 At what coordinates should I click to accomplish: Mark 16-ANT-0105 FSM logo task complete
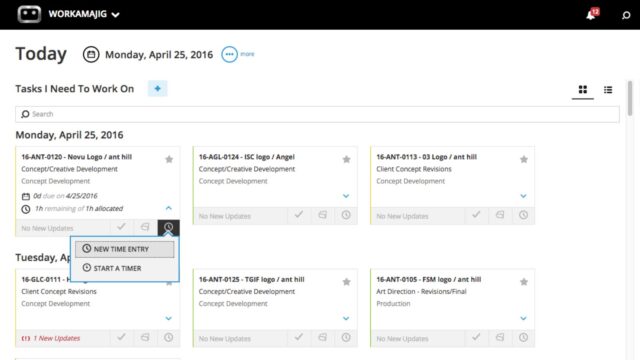[x=476, y=337]
